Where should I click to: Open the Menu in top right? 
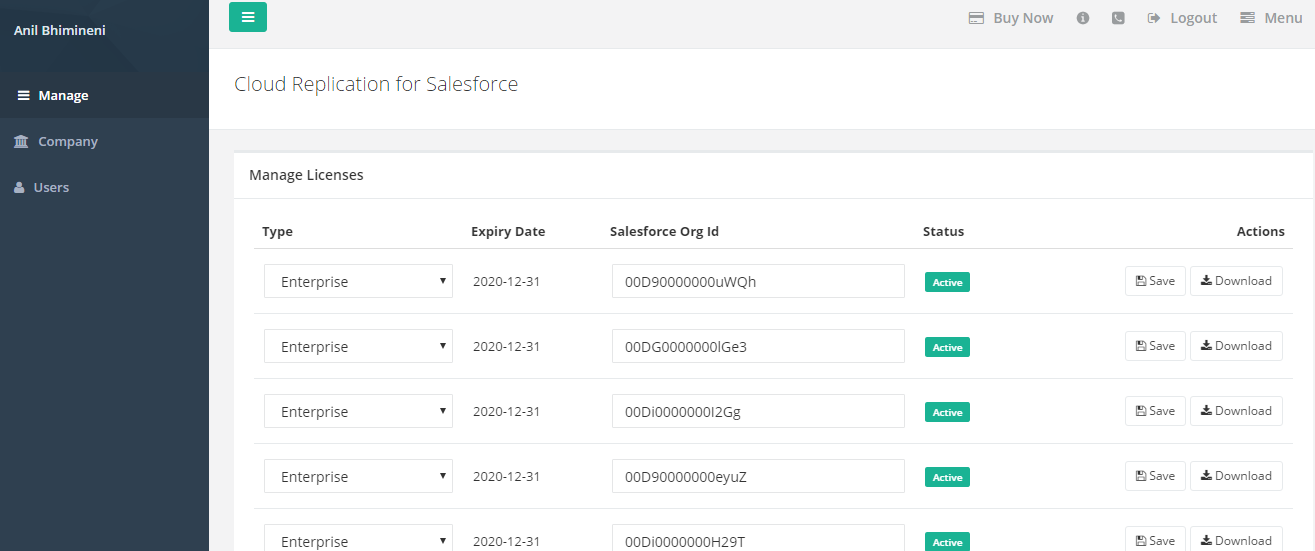click(1271, 18)
